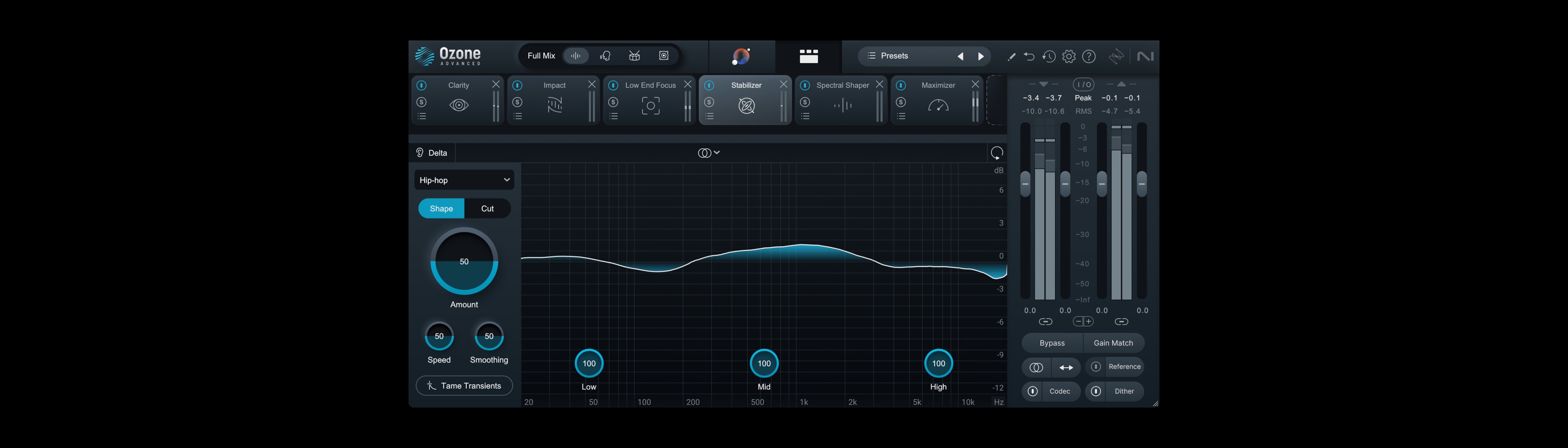The height and width of the screenshot is (448, 1568).
Task: Click the Speed knob
Action: pos(439,336)
